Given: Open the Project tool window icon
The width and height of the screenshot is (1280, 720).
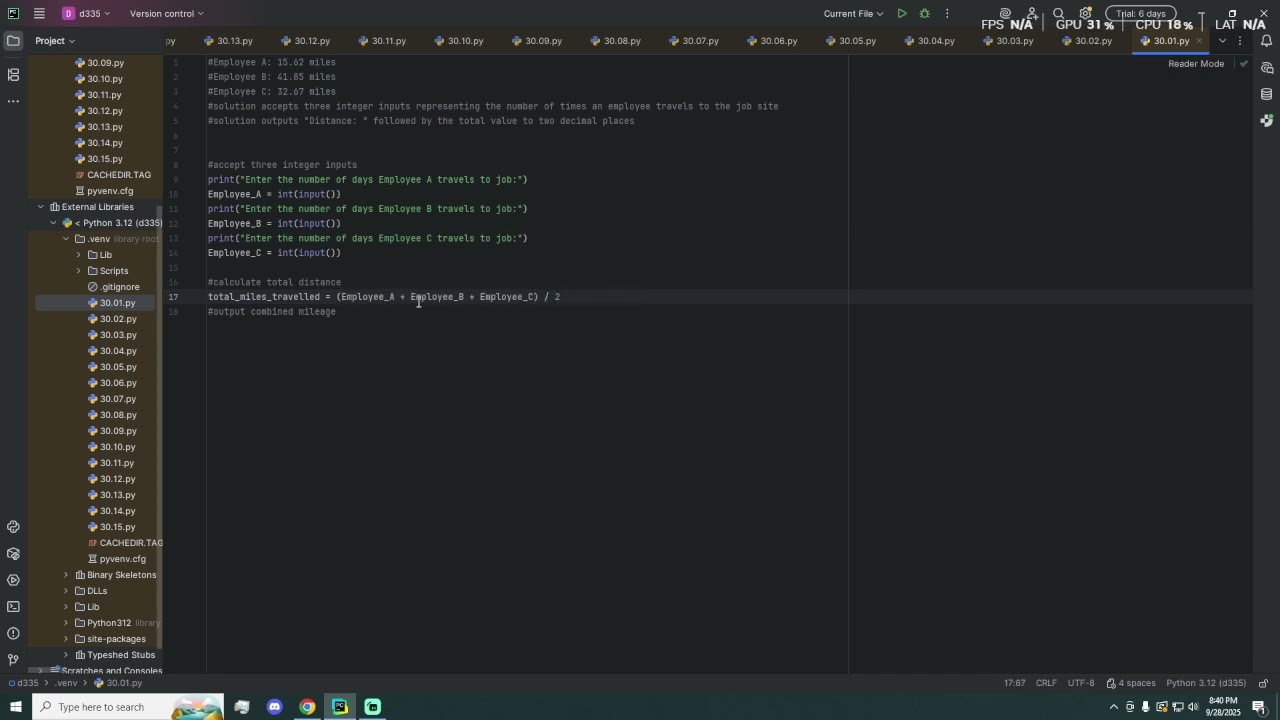Looking at the screenshot, I should pos(13,41).
